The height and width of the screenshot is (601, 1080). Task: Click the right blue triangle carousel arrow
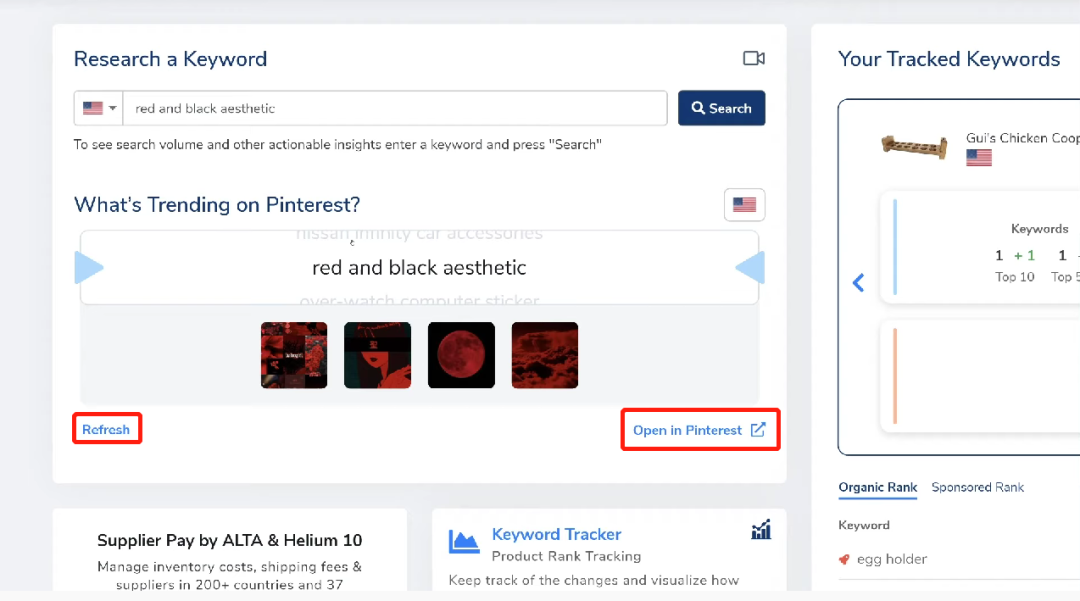750,268
